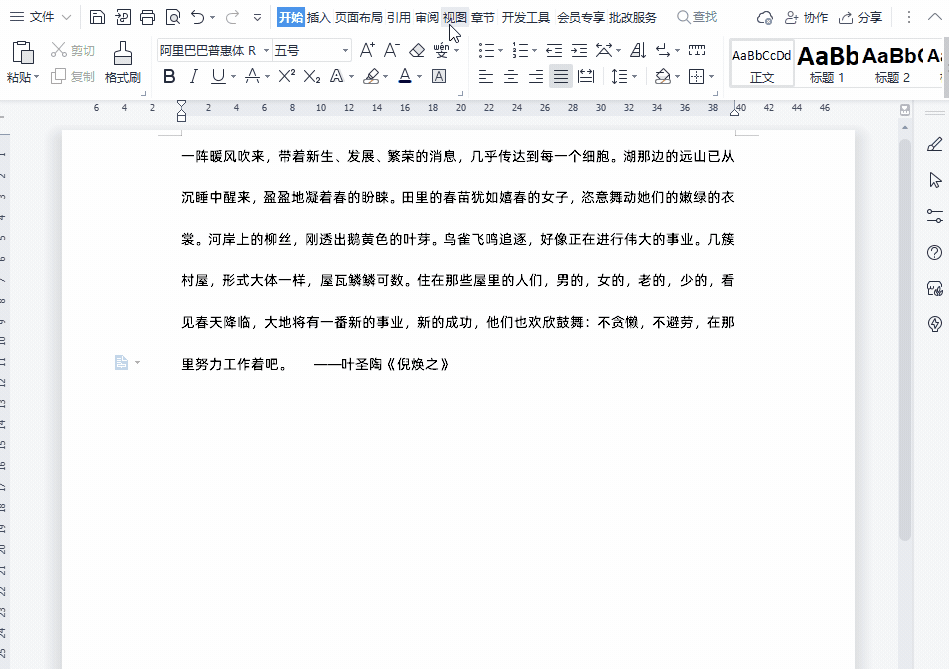Click the Print icon
The width and height of the screenshot is (949, 669).
[147, 18]
